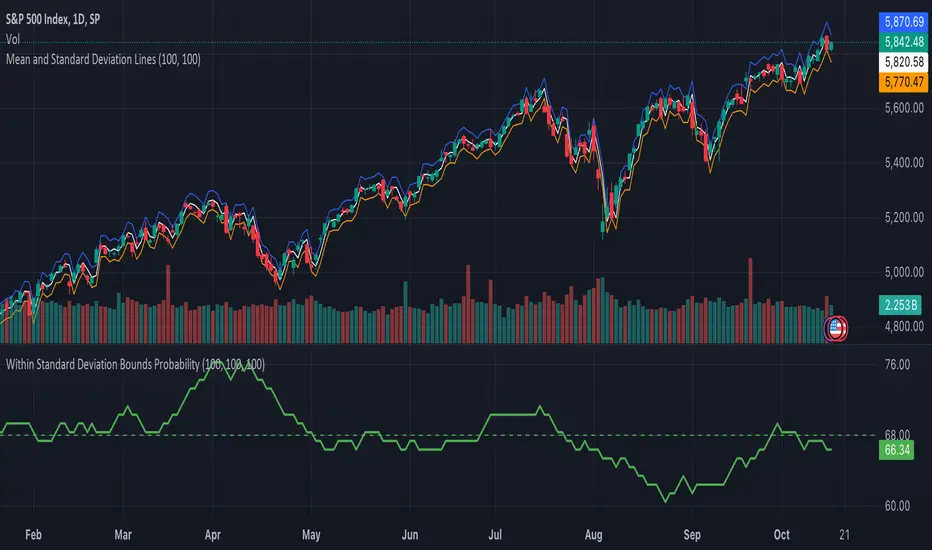Image resolution: width=932 pixels, height=550 pixels.
Task: Click the US flag economic event icon
Action: 836,328
